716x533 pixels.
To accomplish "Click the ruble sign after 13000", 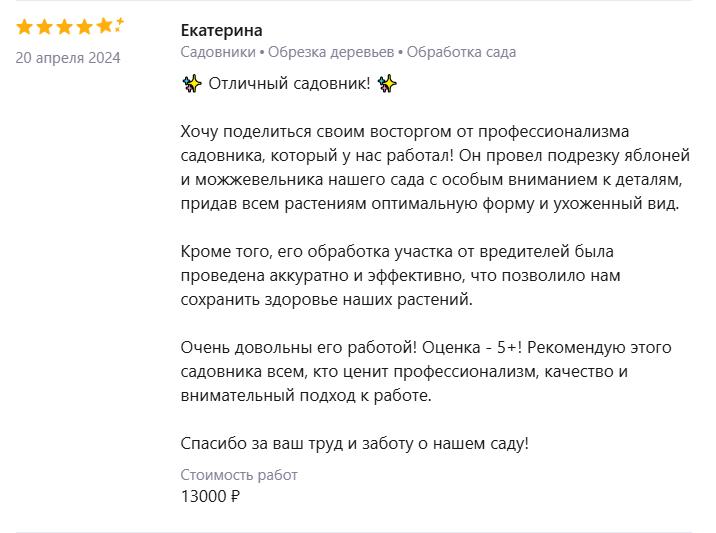I will 235,495.
